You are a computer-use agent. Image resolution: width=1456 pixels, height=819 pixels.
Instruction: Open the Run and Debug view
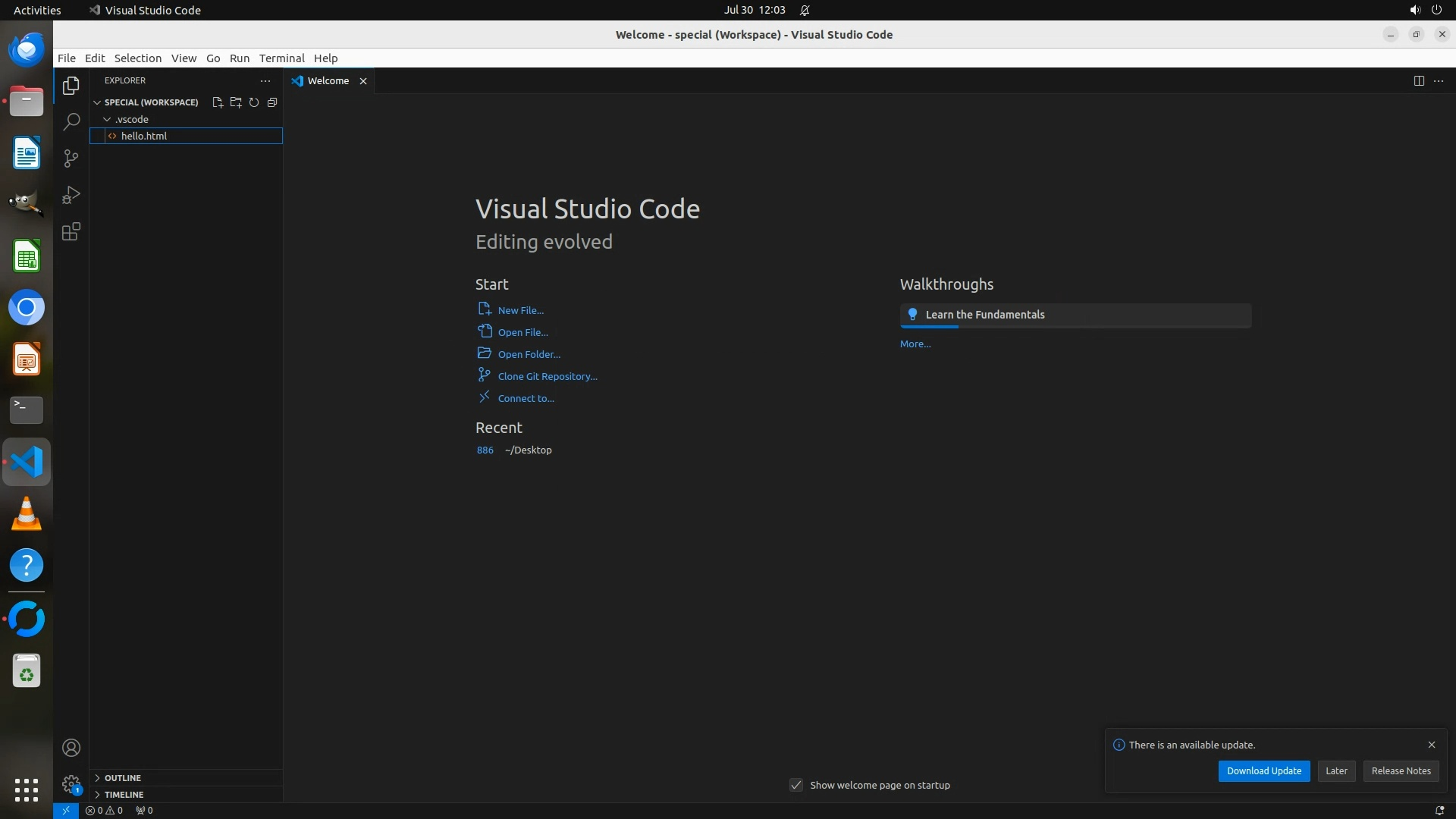click(x=71, y=195)
